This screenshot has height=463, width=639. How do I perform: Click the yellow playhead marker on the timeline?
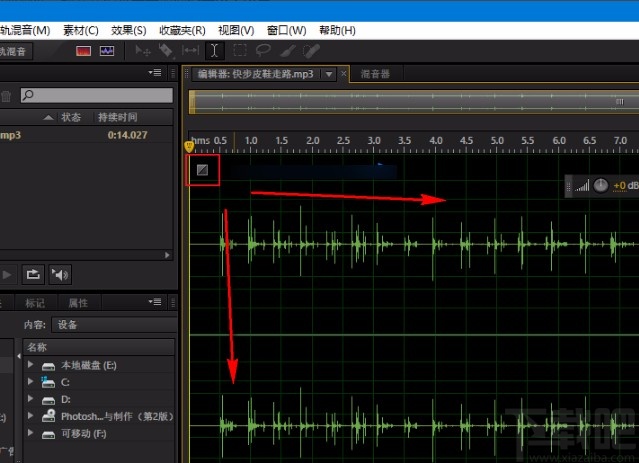coord(189,146)
